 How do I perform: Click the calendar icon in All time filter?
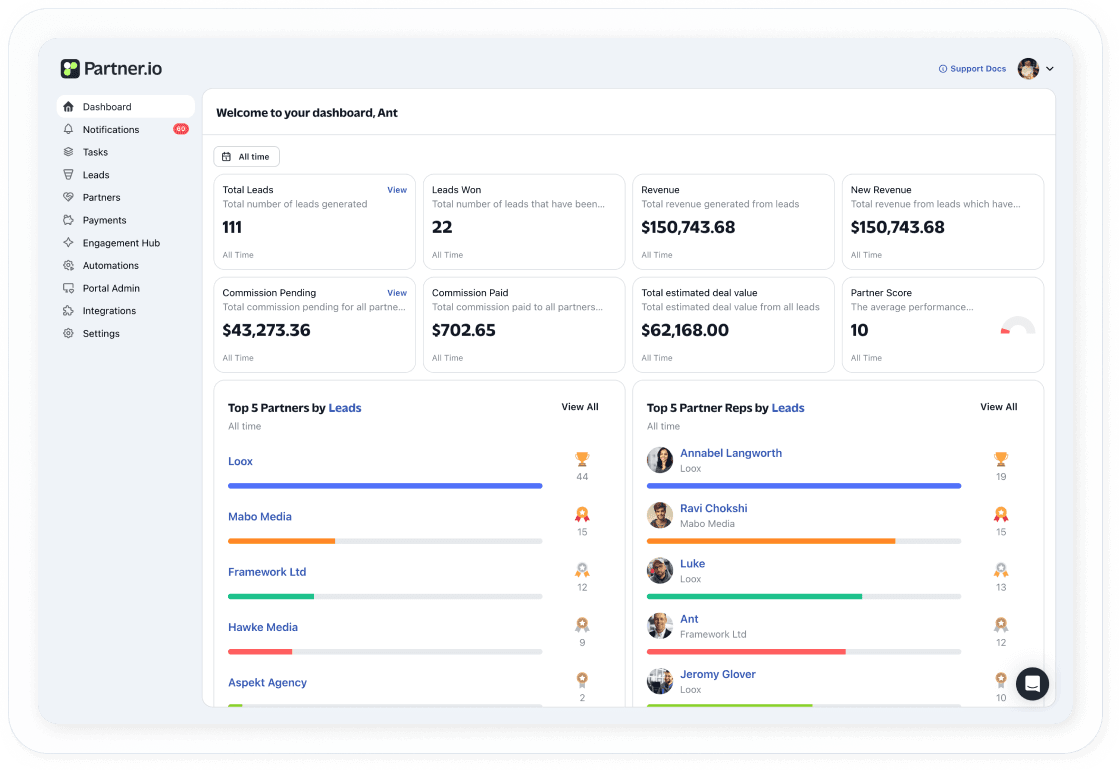click(x=226, y=157)
